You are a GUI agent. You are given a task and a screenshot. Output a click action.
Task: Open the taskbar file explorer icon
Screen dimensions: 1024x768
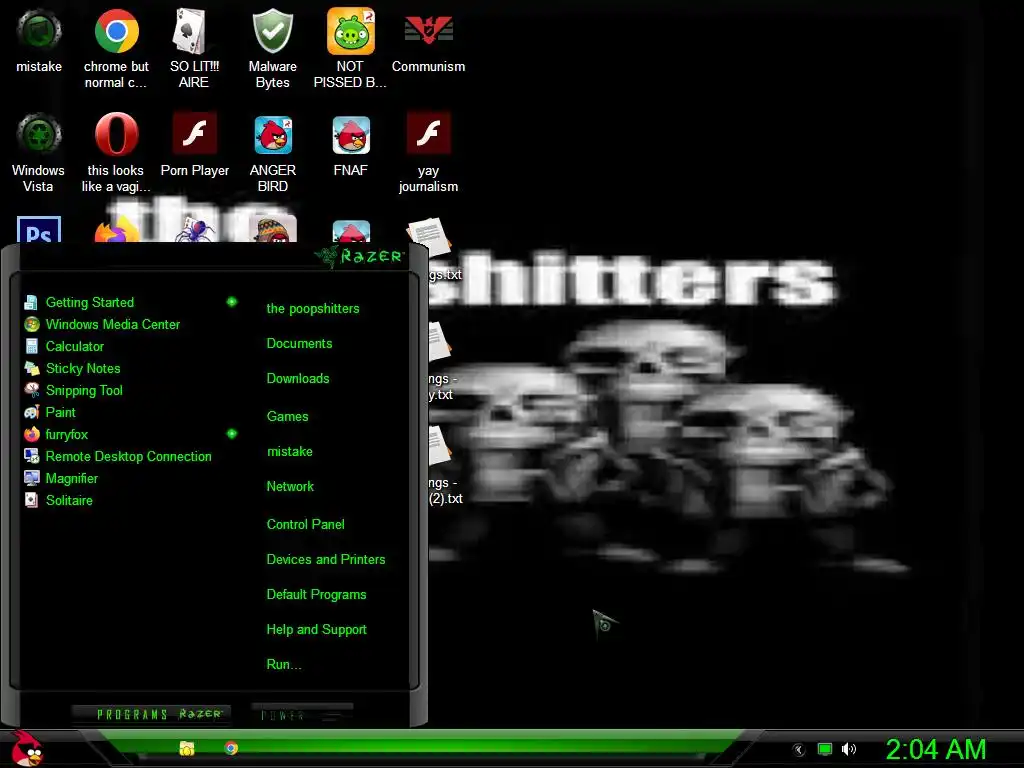(x=187, y=748)
